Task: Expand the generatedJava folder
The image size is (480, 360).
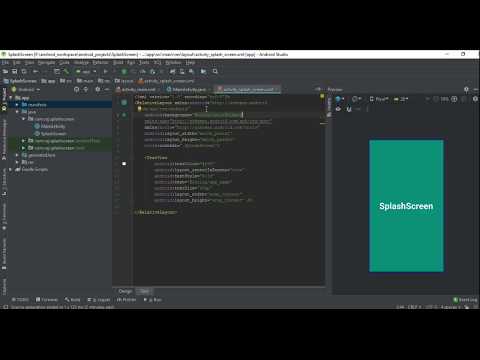Action: 17,155
